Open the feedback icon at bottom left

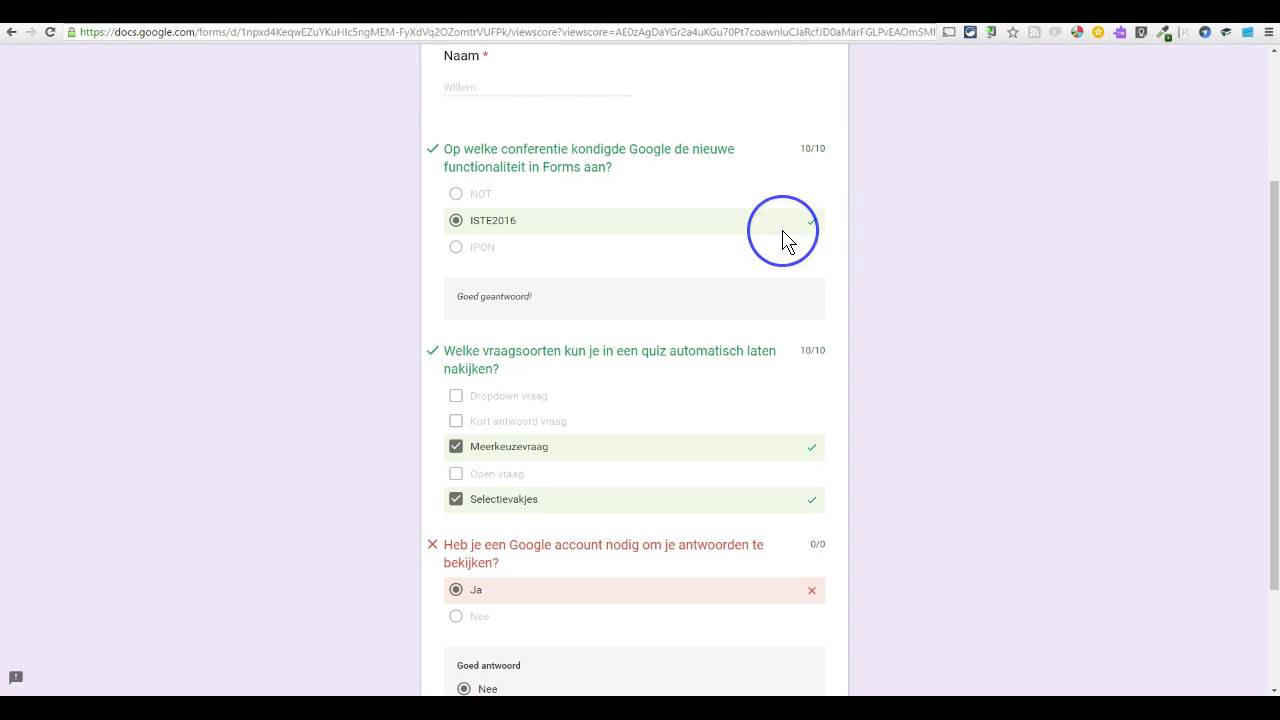[16, 678]
